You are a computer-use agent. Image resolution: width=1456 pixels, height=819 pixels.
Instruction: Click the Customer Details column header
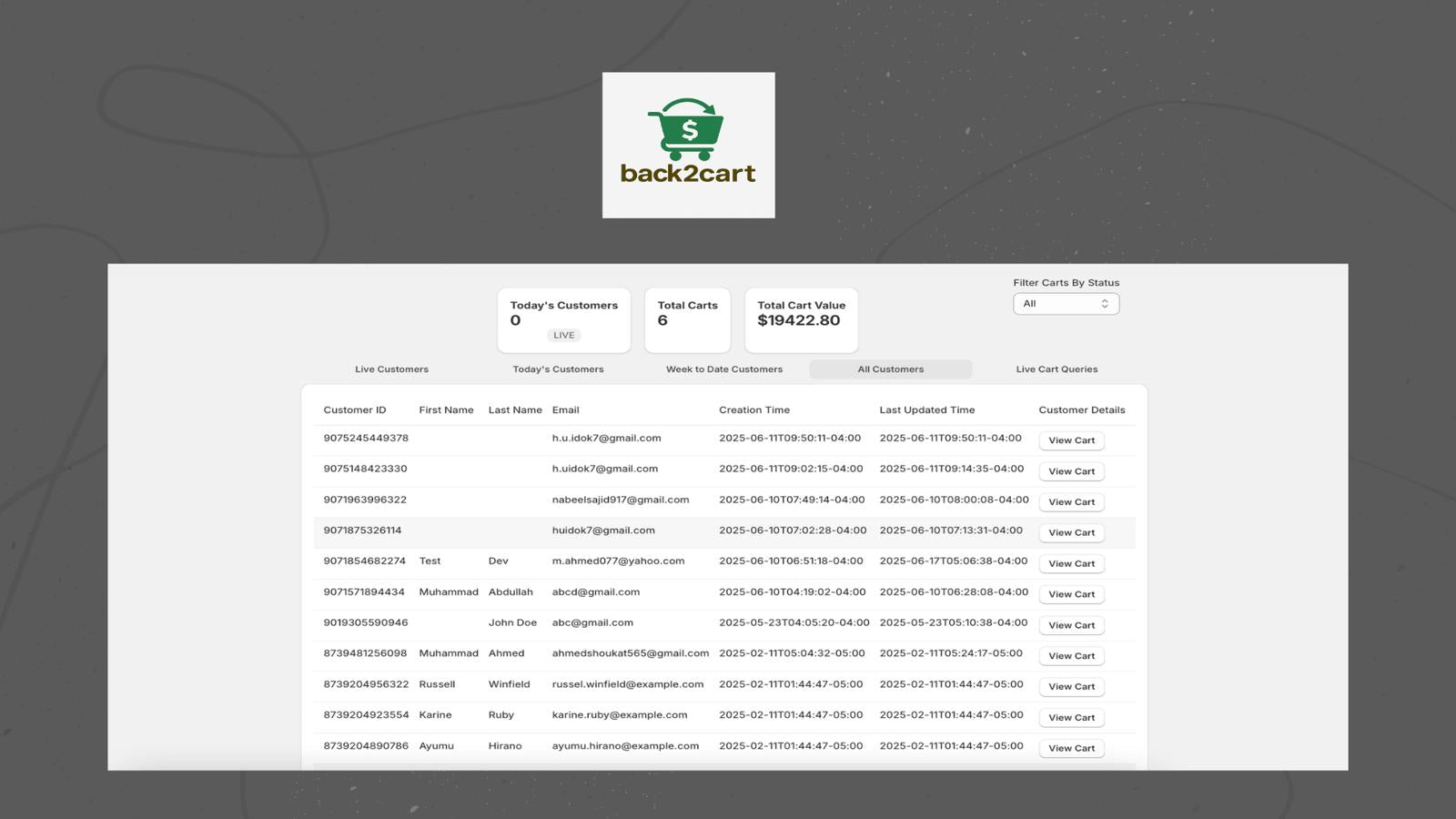point(1082,410)
